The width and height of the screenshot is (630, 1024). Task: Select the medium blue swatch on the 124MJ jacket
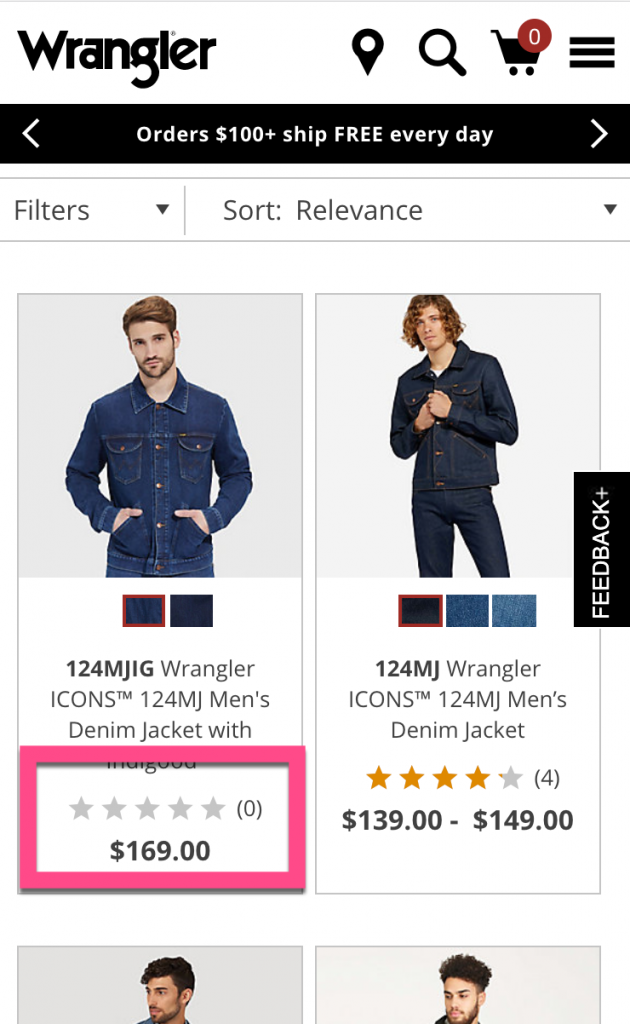(x=465, y=610)
